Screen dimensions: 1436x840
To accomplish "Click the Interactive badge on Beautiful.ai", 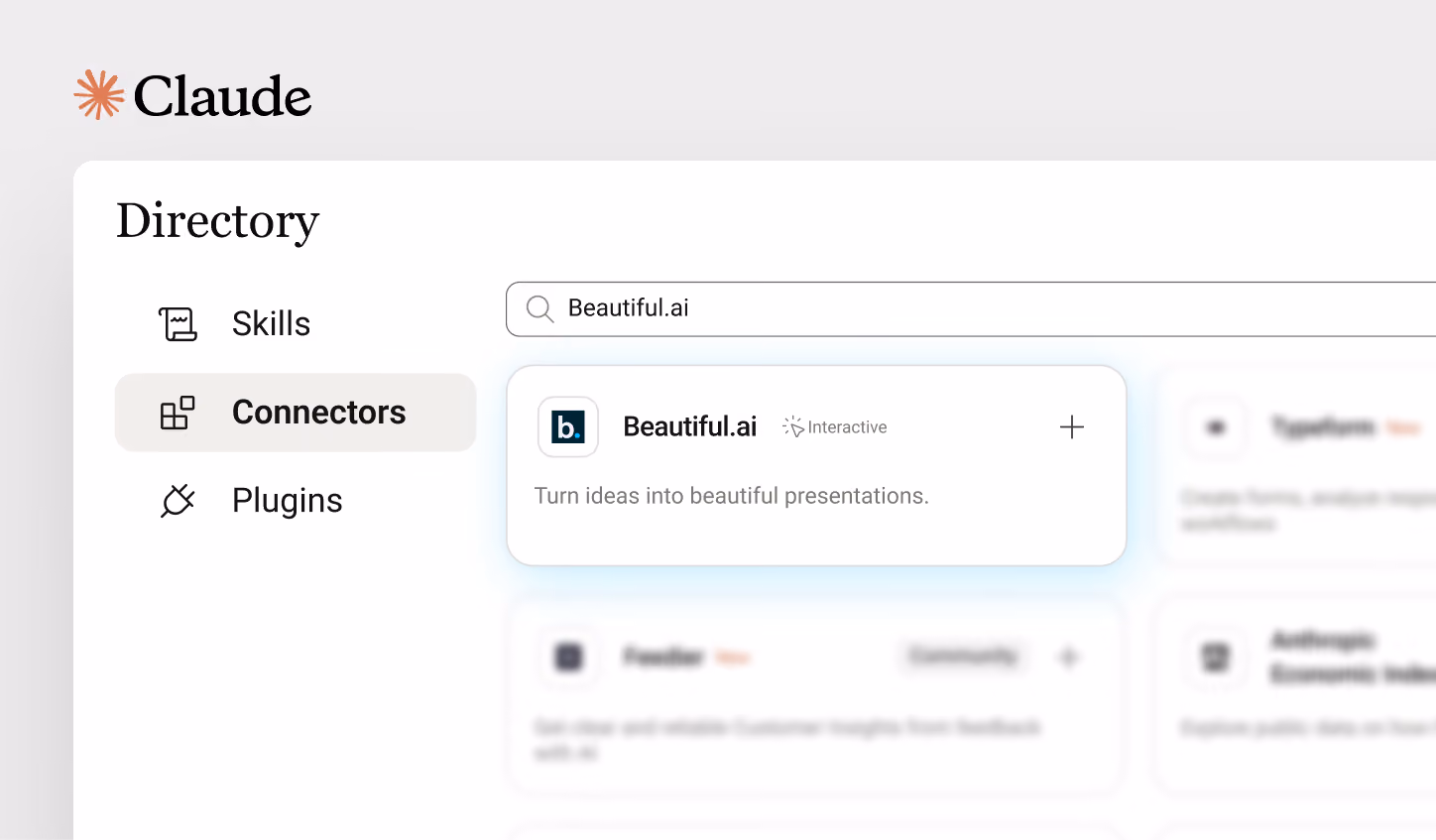I will 835,427.
